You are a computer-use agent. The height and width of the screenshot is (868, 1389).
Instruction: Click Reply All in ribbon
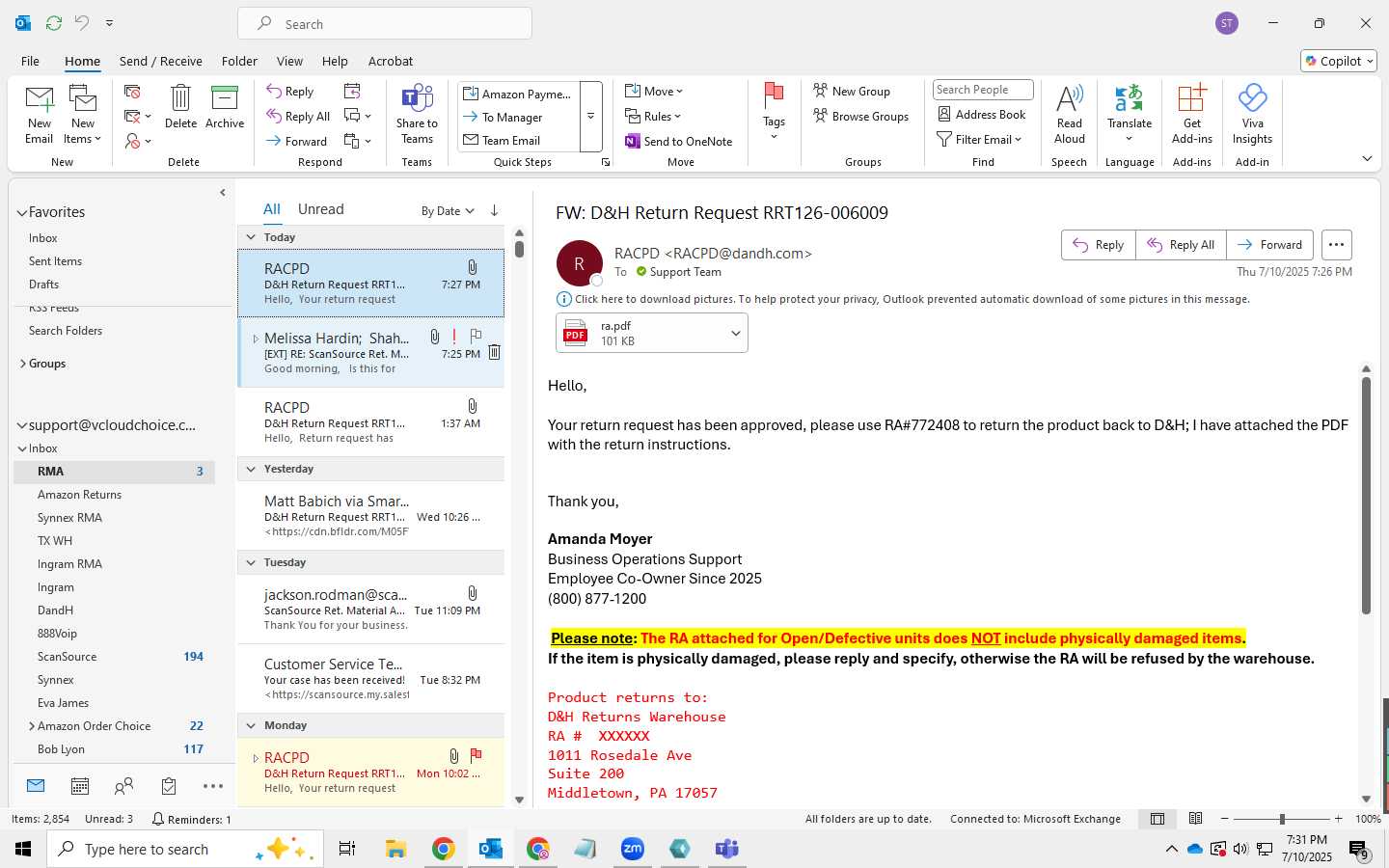[299, 116]
